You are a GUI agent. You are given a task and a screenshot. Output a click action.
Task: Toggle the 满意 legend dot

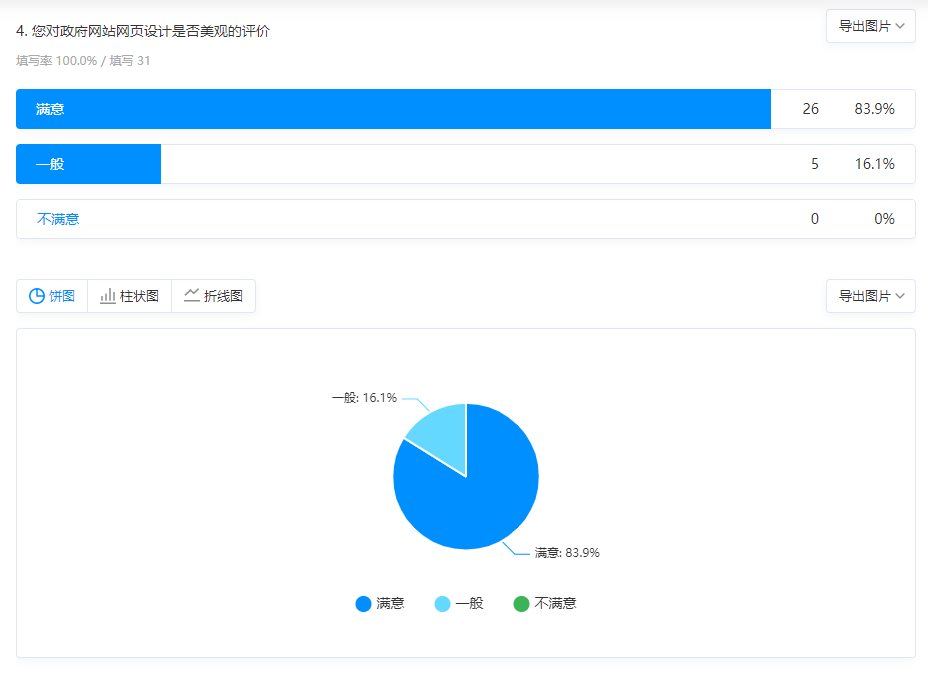(x=363, y=603)
